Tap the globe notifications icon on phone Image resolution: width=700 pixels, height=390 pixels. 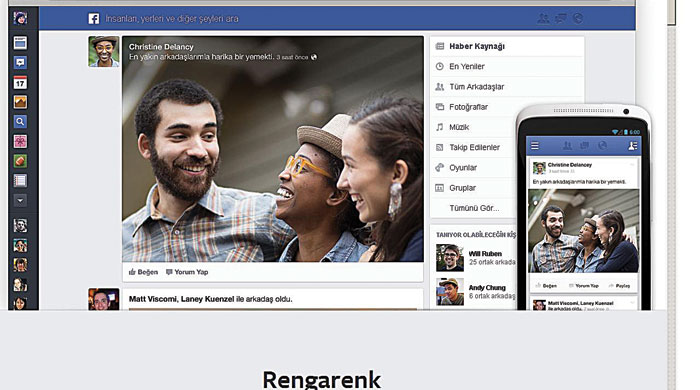click(602, 145)
